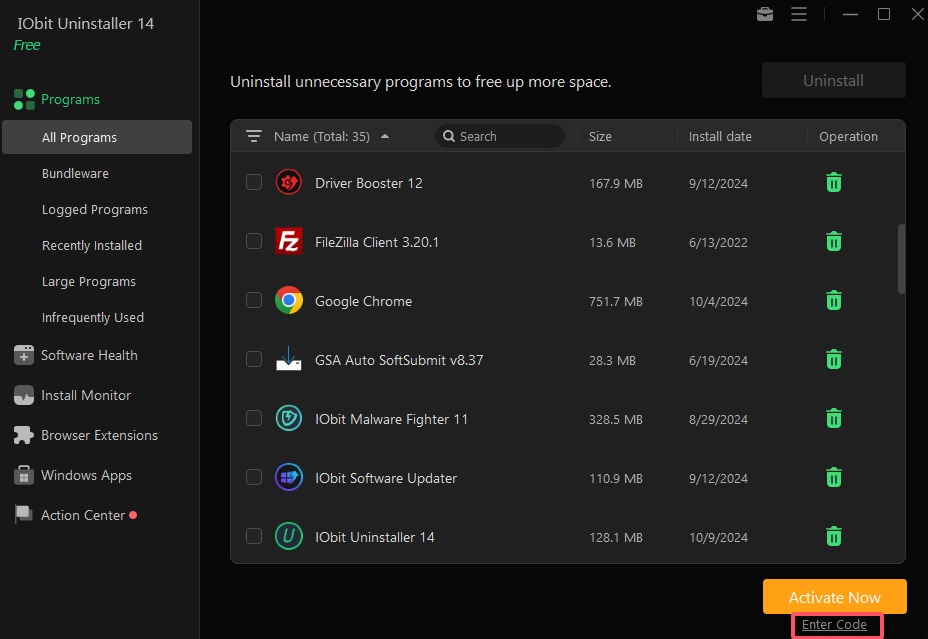Click the Programs section heading text

[70, 99]
